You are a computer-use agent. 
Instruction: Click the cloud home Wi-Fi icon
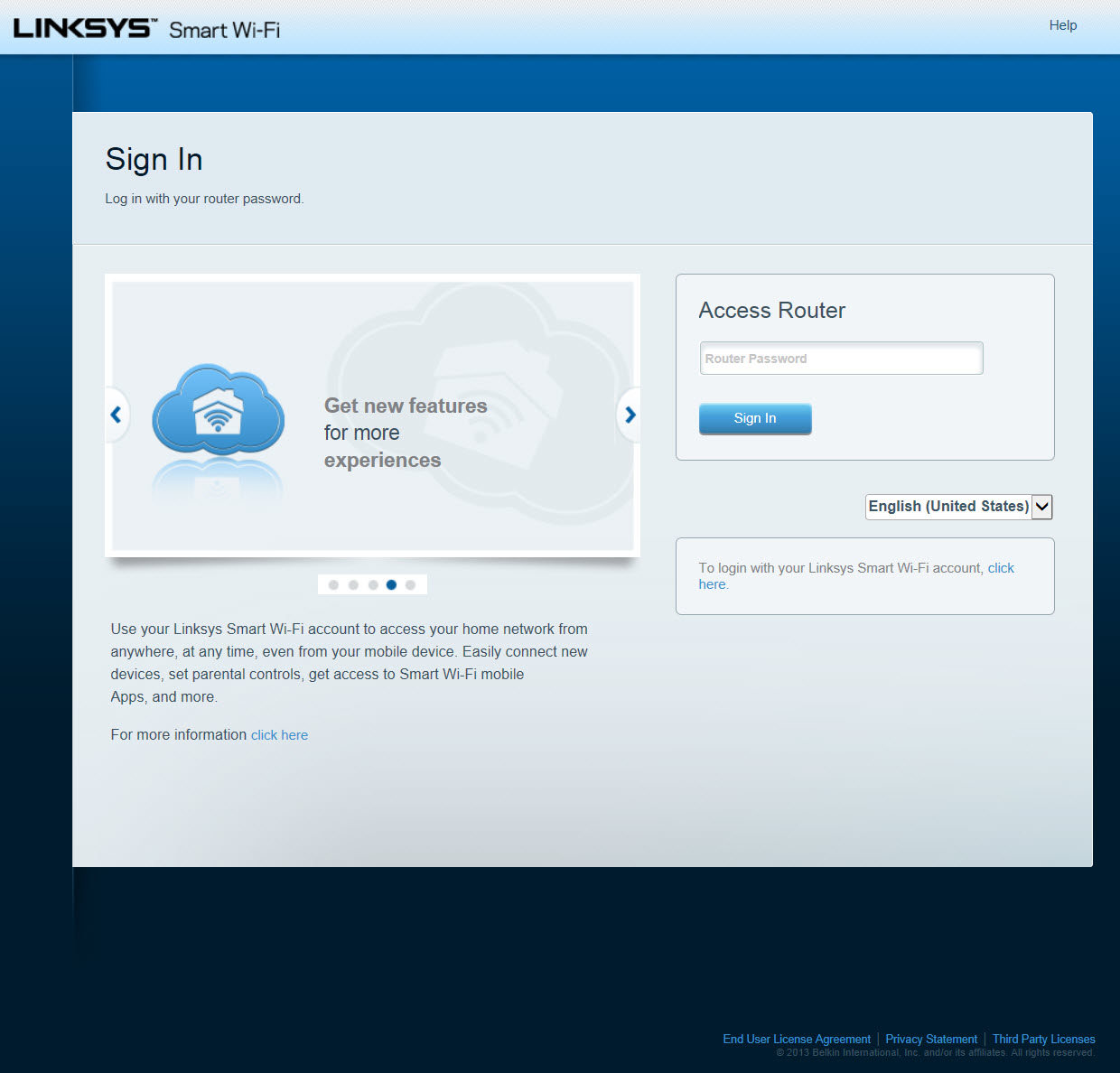coord(218,410)
